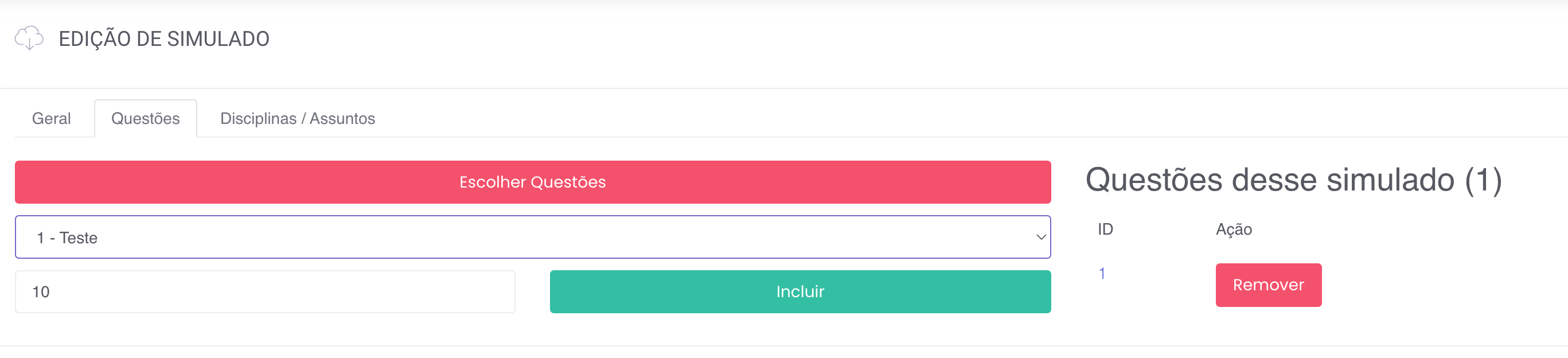1568x358 pixels.
Task: Click the Ação column header
Action: coord(1233,229)
